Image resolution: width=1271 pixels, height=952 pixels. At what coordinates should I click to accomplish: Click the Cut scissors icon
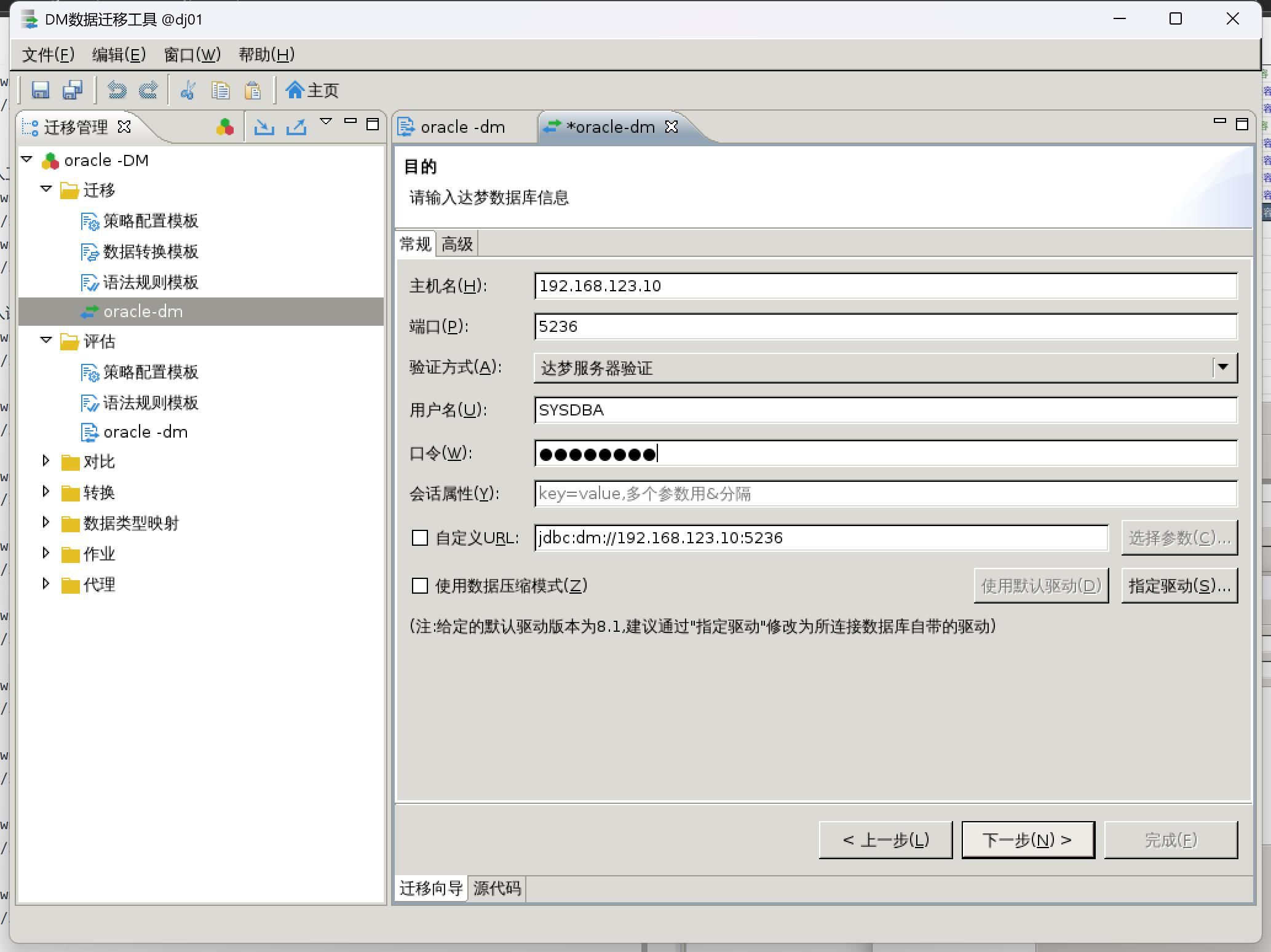coord(188,90)
